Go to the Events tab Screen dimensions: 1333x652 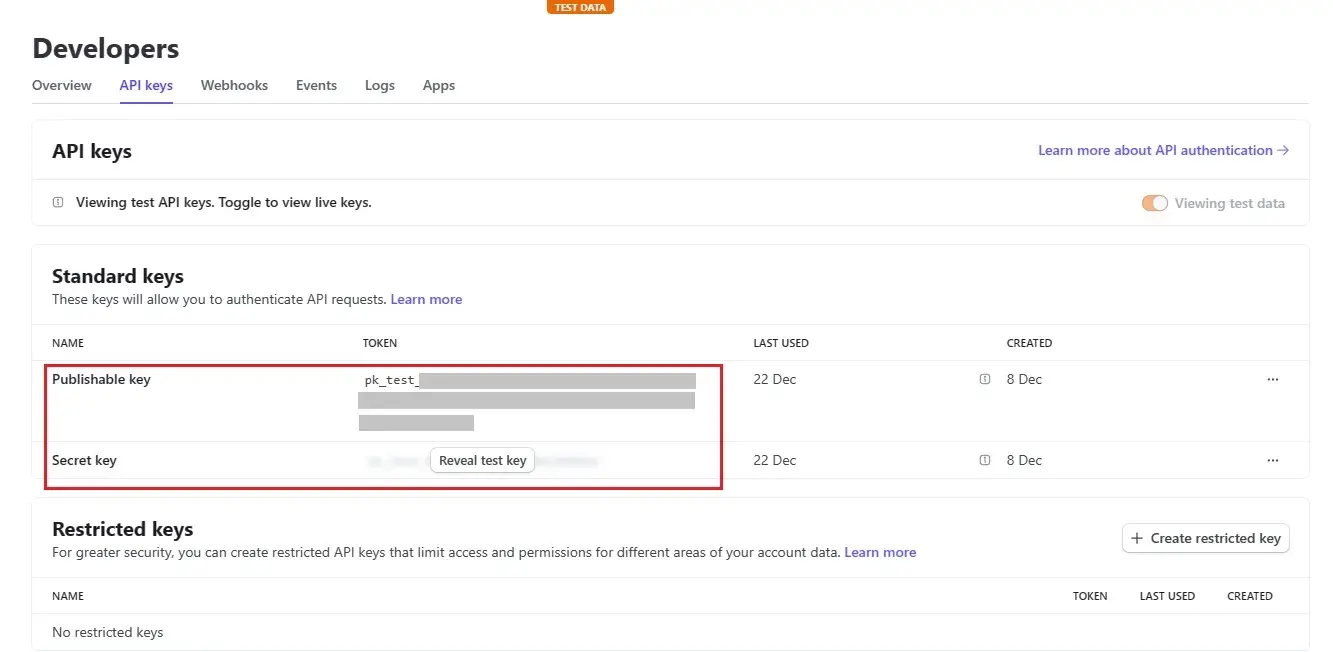click(316, 85)
